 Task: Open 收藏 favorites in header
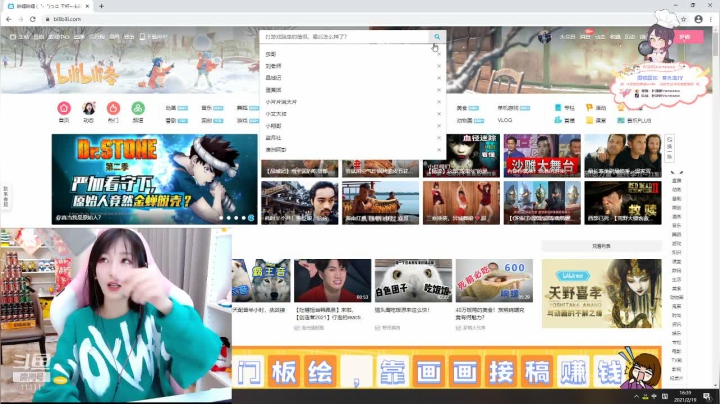(615, 37)
